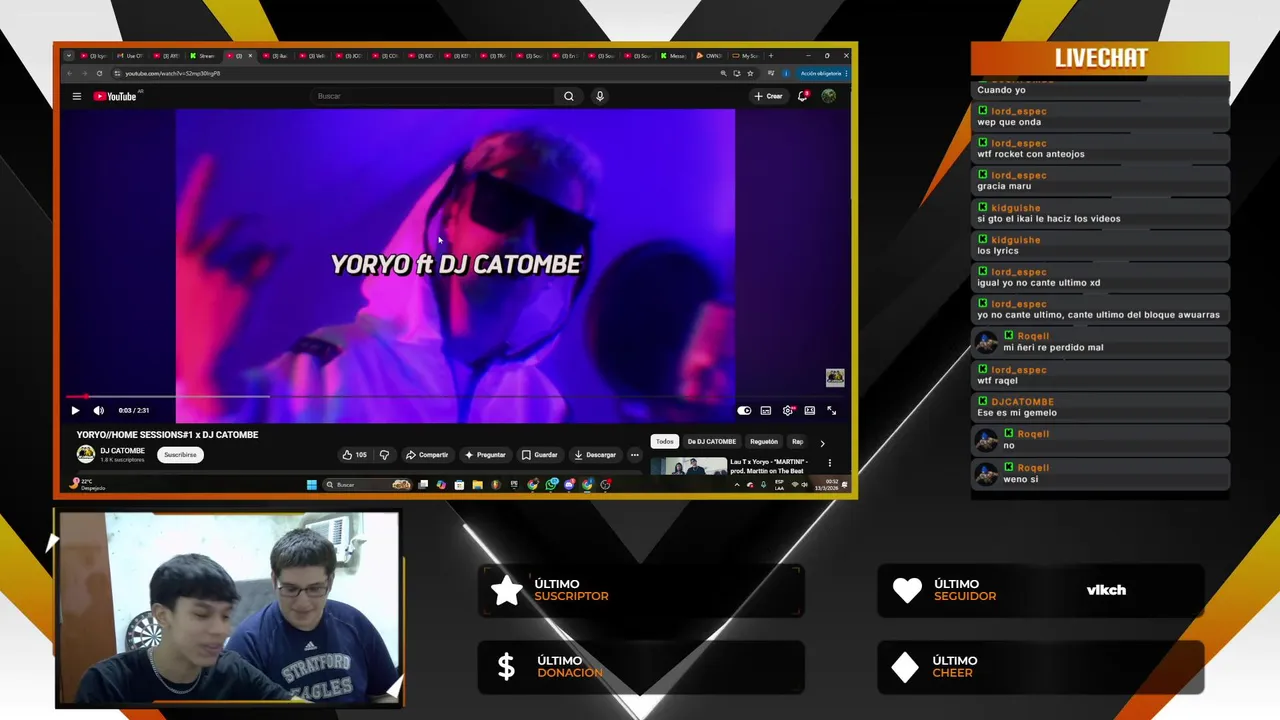The height and width of the screenshot is (720, 1280).
Task: Close the active YouTube tab
Action: (250, 56)
